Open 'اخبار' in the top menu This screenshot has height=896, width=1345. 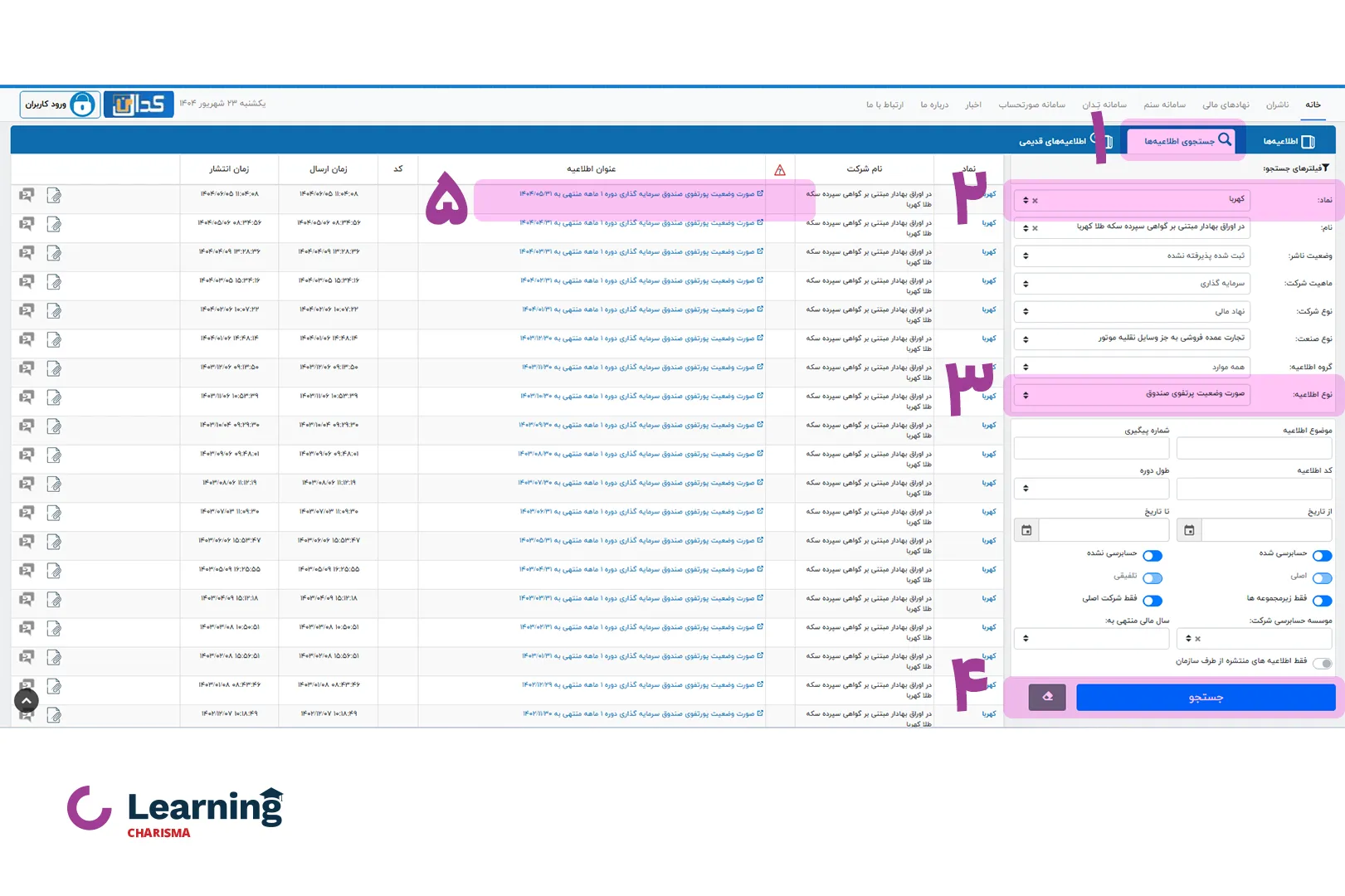click(x=973, y=105)
